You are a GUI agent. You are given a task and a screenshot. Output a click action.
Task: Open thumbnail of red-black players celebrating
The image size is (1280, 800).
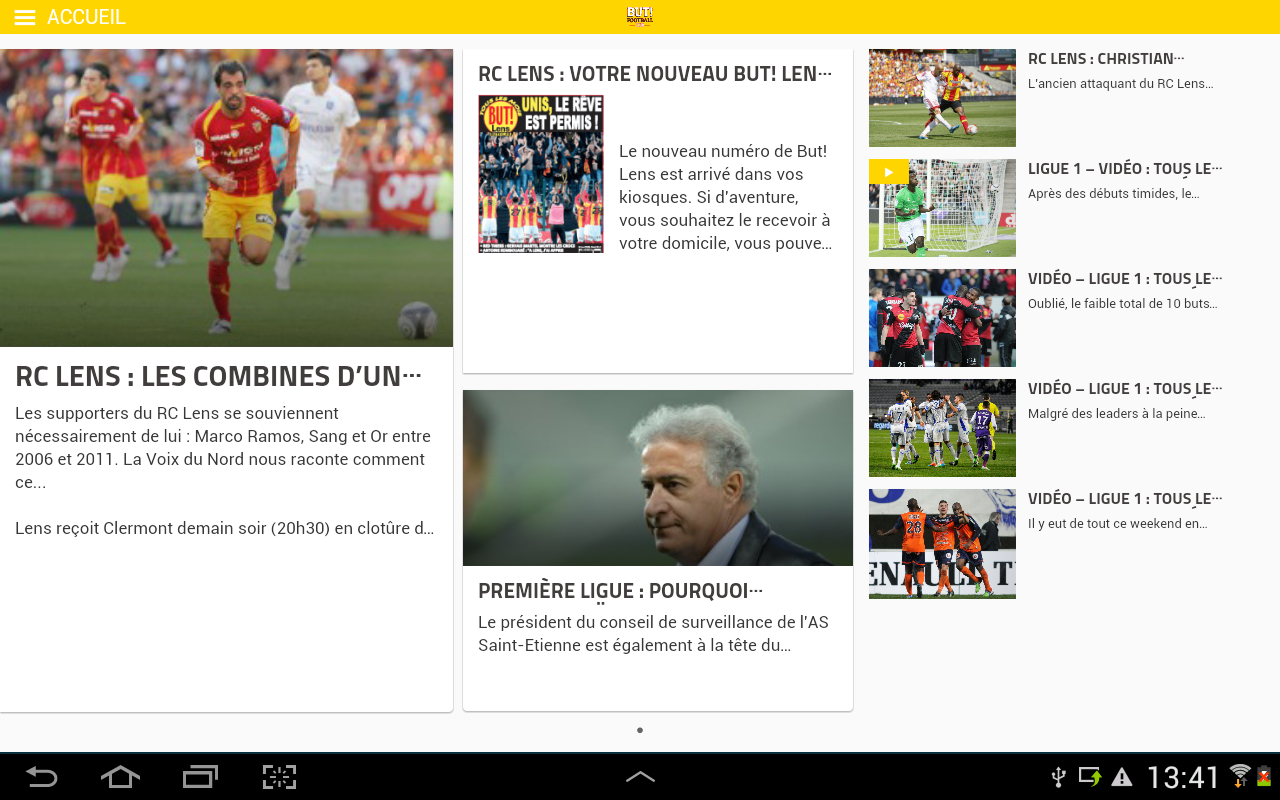pos(942,318)
